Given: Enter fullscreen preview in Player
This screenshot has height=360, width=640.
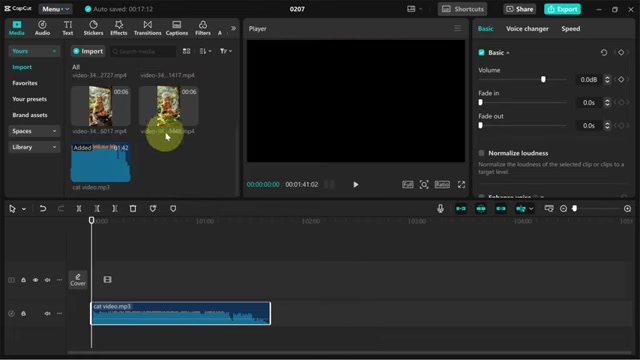Looking at the screenshot, I should point(461,184).
